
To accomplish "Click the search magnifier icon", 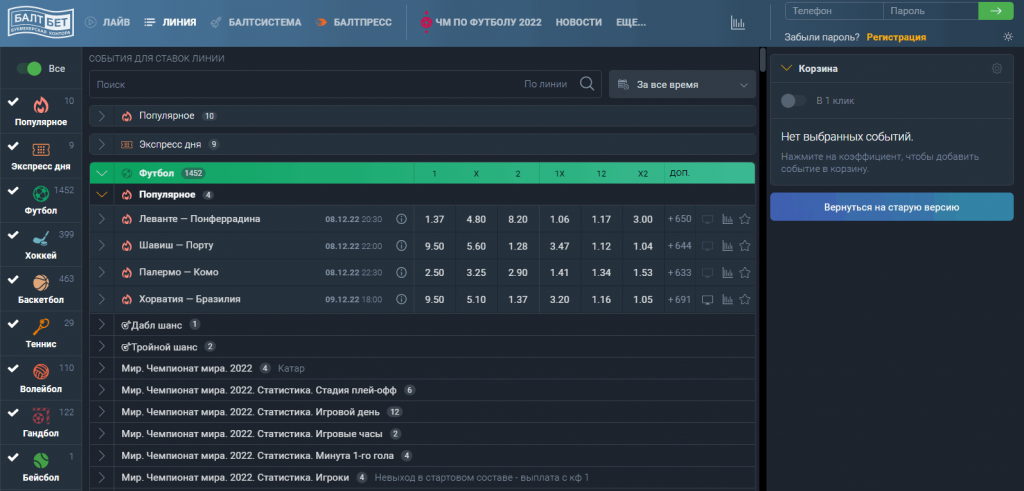I will pos(588,85).
